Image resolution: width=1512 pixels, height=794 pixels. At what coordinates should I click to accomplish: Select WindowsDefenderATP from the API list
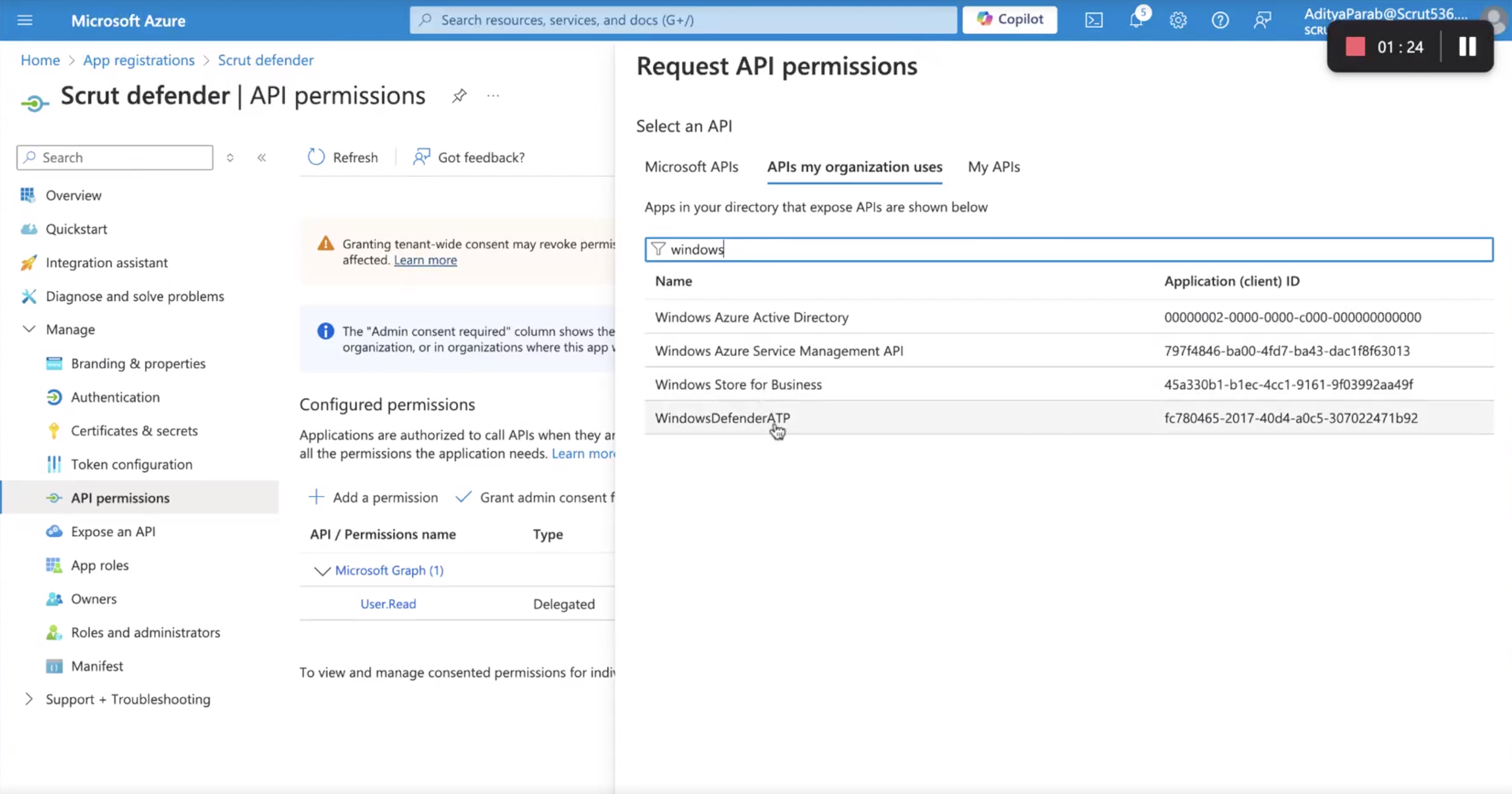point(1069,418)
